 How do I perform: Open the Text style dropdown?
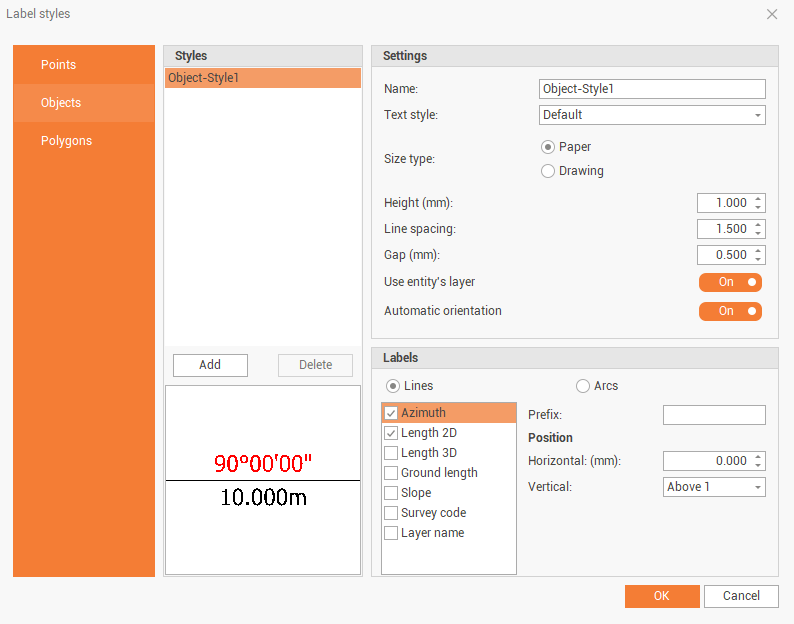652,115
